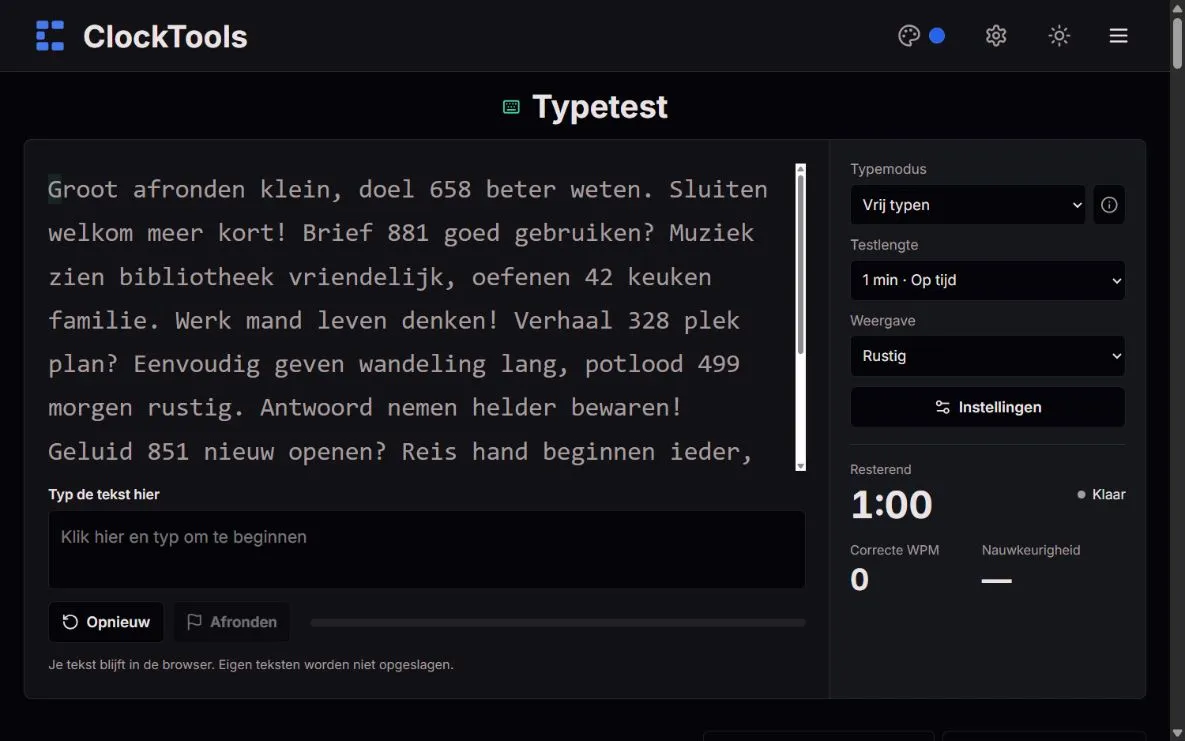Click the Correcte WPM label
The width and height of the screenshot is (1185, 741).
[x=894, y=550]
